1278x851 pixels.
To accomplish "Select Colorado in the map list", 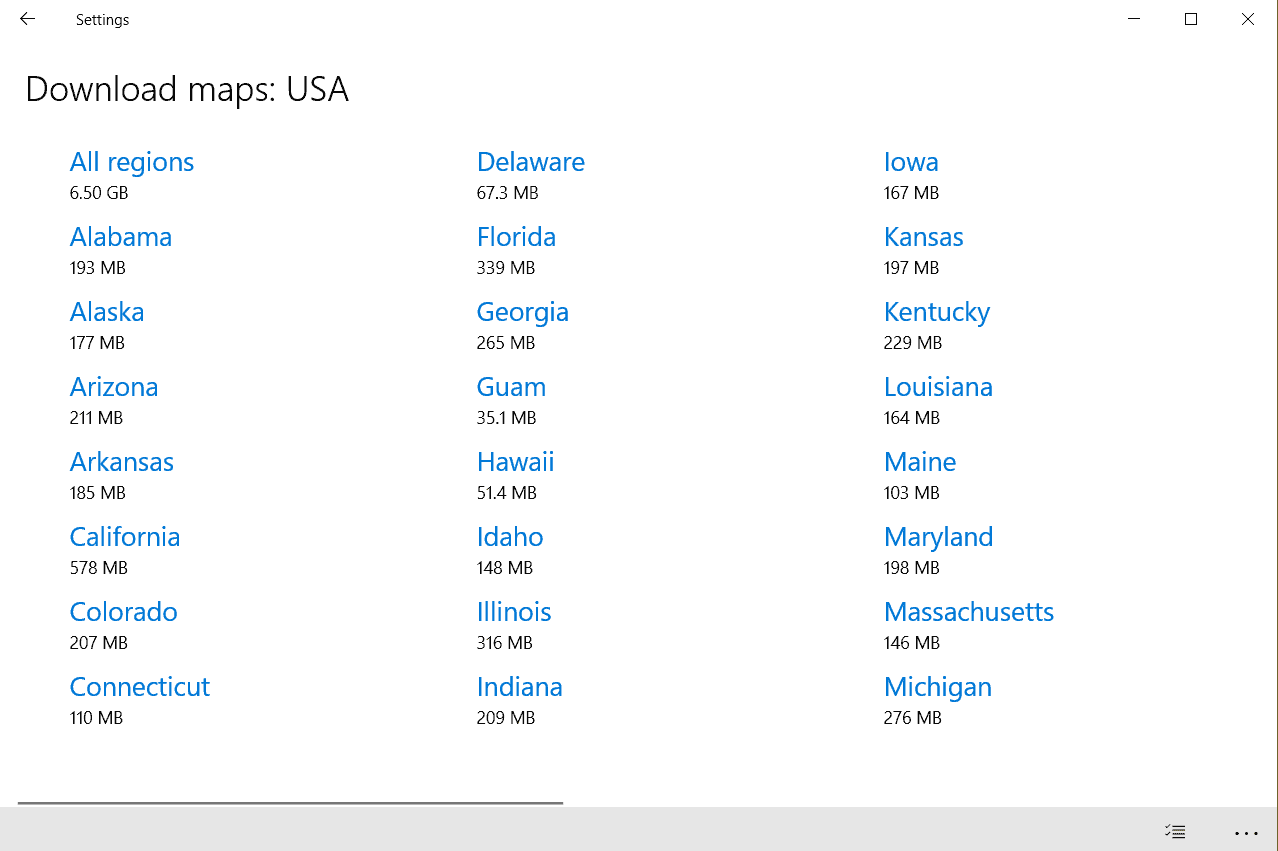I will 123,612.
